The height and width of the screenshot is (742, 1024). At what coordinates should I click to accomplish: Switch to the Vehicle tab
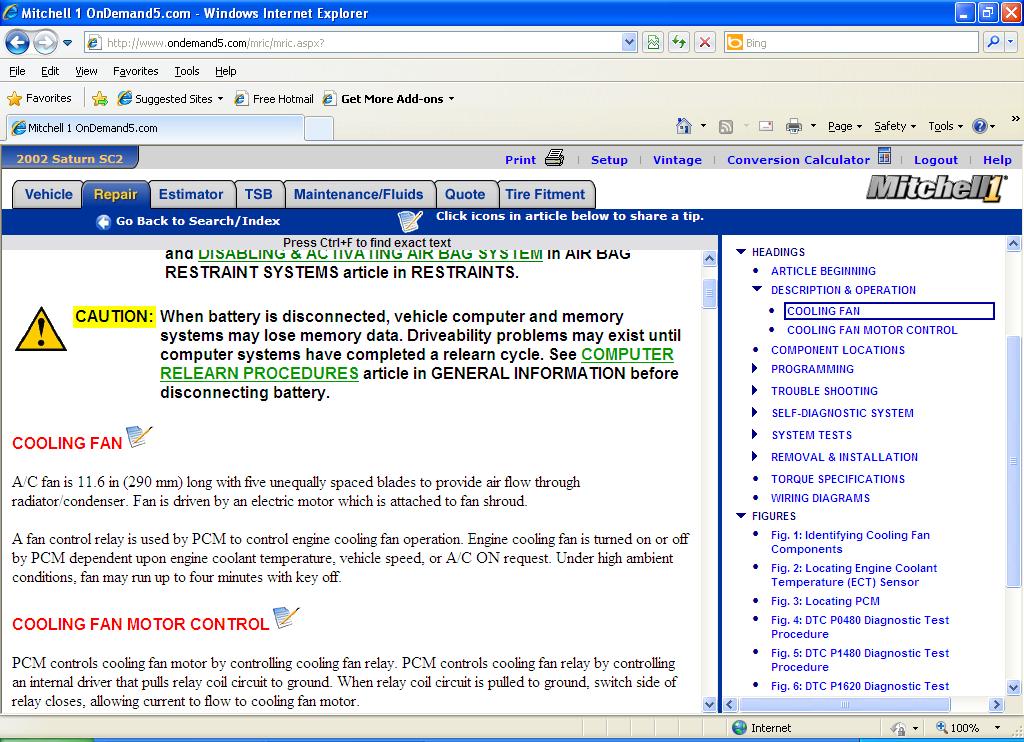[48, 194]
